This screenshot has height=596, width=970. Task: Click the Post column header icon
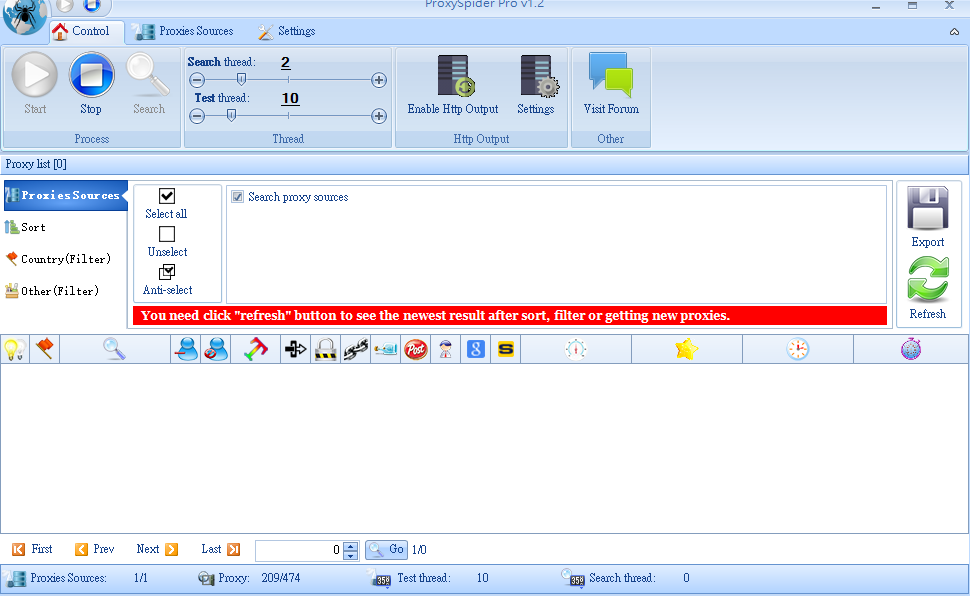click(415, 350)
